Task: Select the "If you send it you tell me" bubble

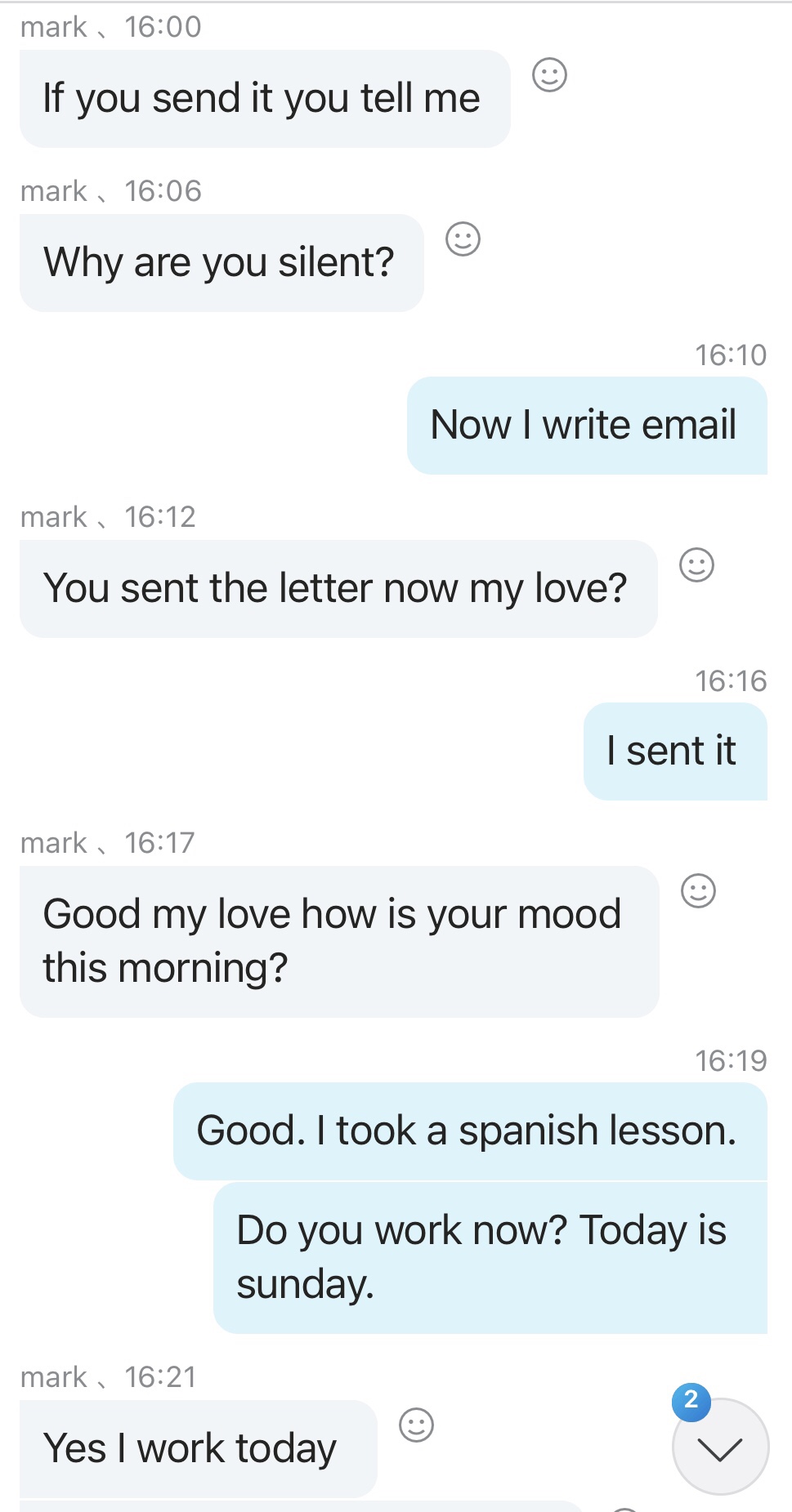Action: 264,99
